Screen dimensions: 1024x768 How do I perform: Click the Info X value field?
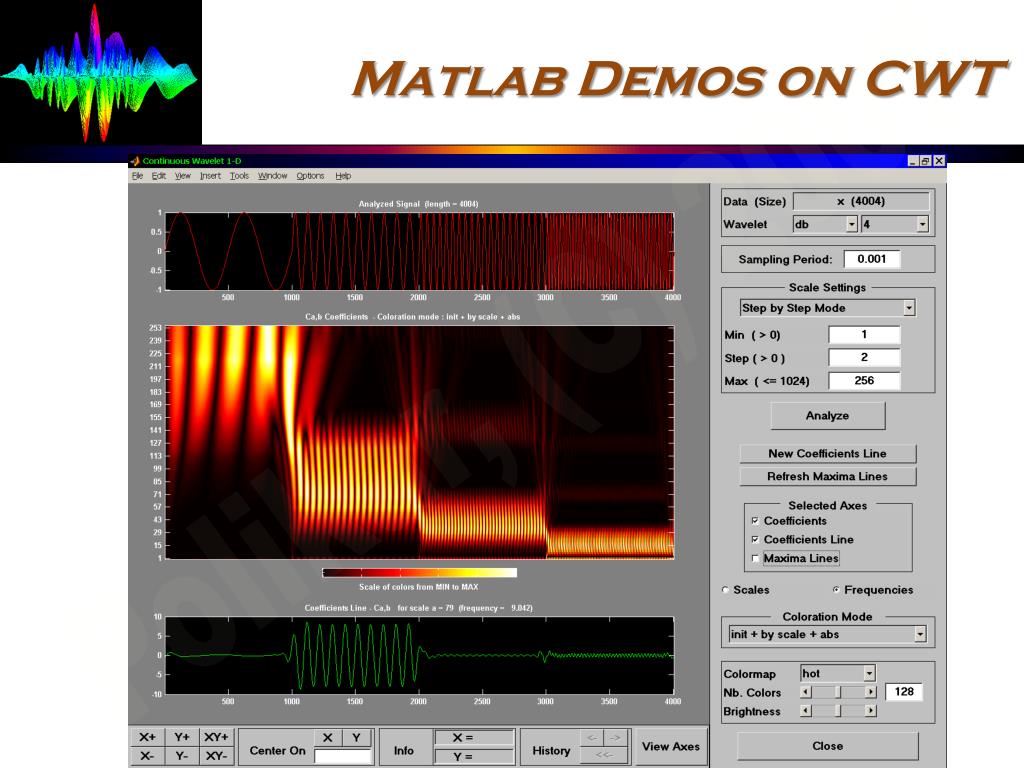point(473,738)
